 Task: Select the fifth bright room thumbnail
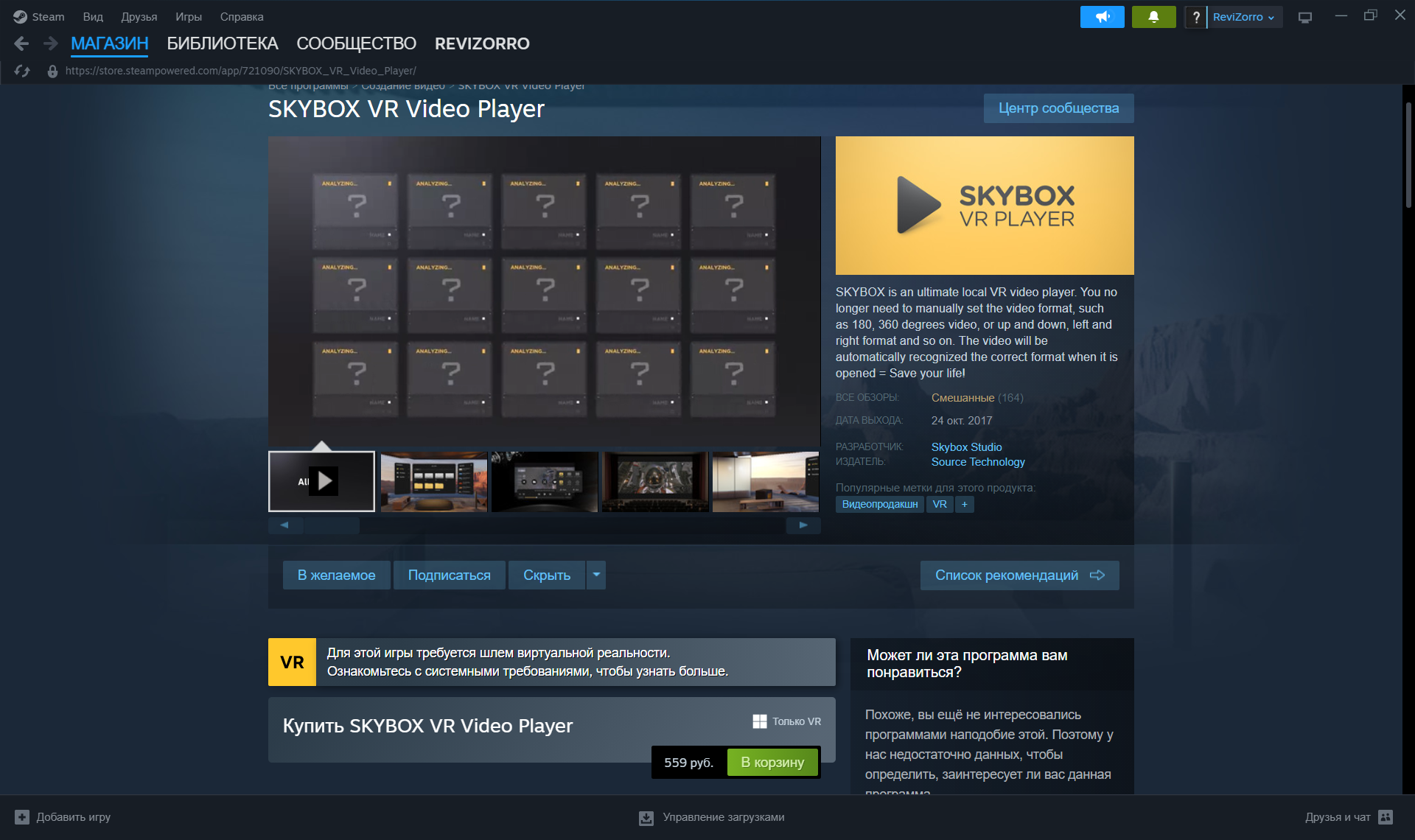tap(766, 481)
